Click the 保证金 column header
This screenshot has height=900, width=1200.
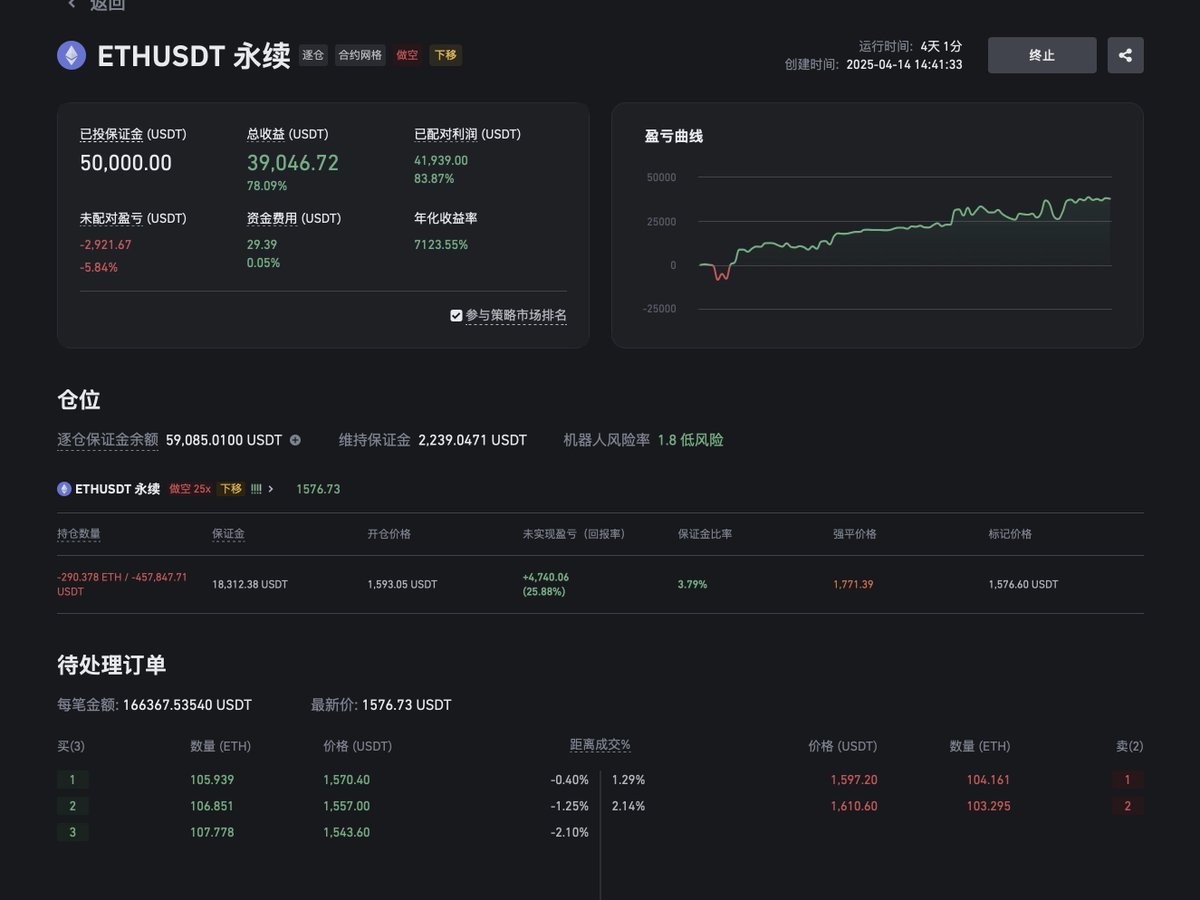[x=228, y=534]
